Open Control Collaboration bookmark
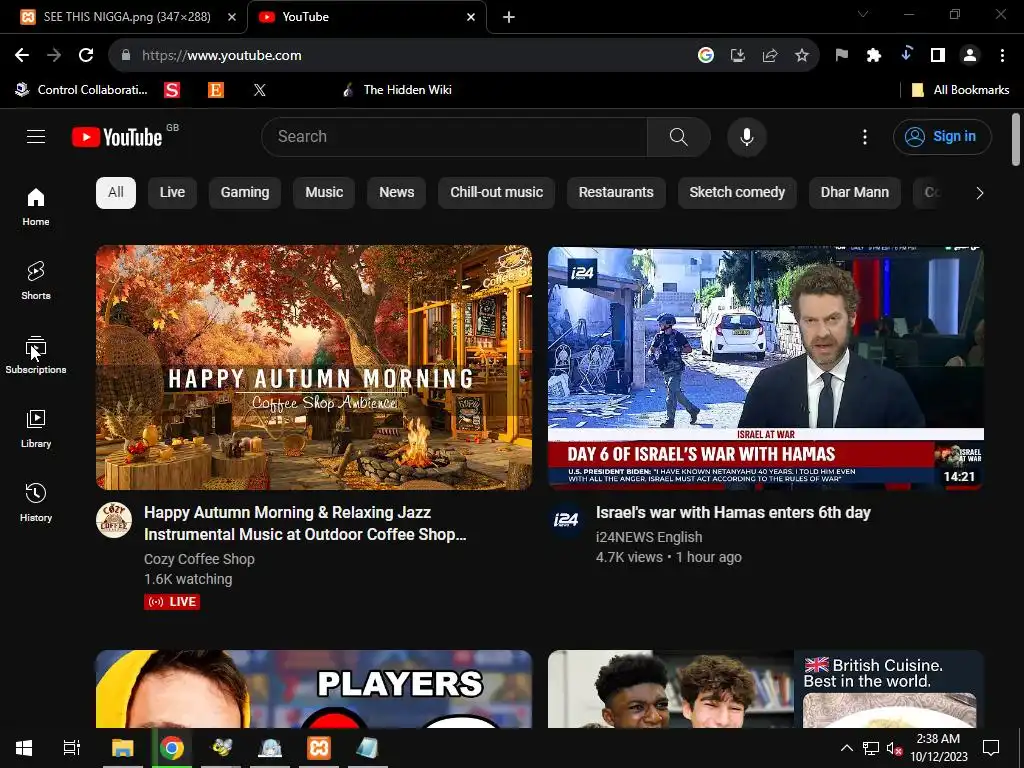The height and width of the screenshot is (768, 1024). point(82,90)
